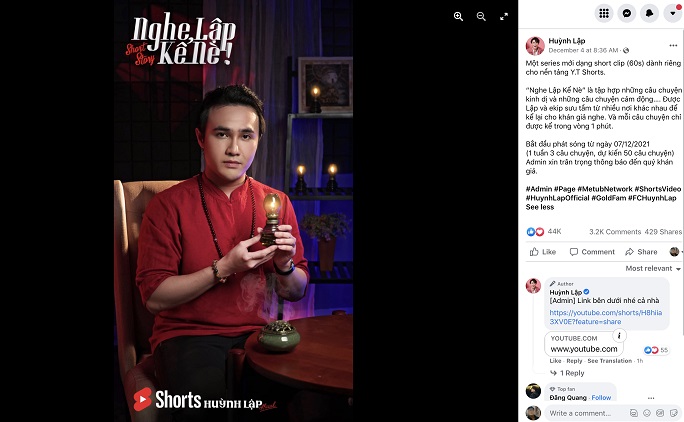684x422 pixels.
Task: Follow Đăng Quang
Action: click(601, 398)
